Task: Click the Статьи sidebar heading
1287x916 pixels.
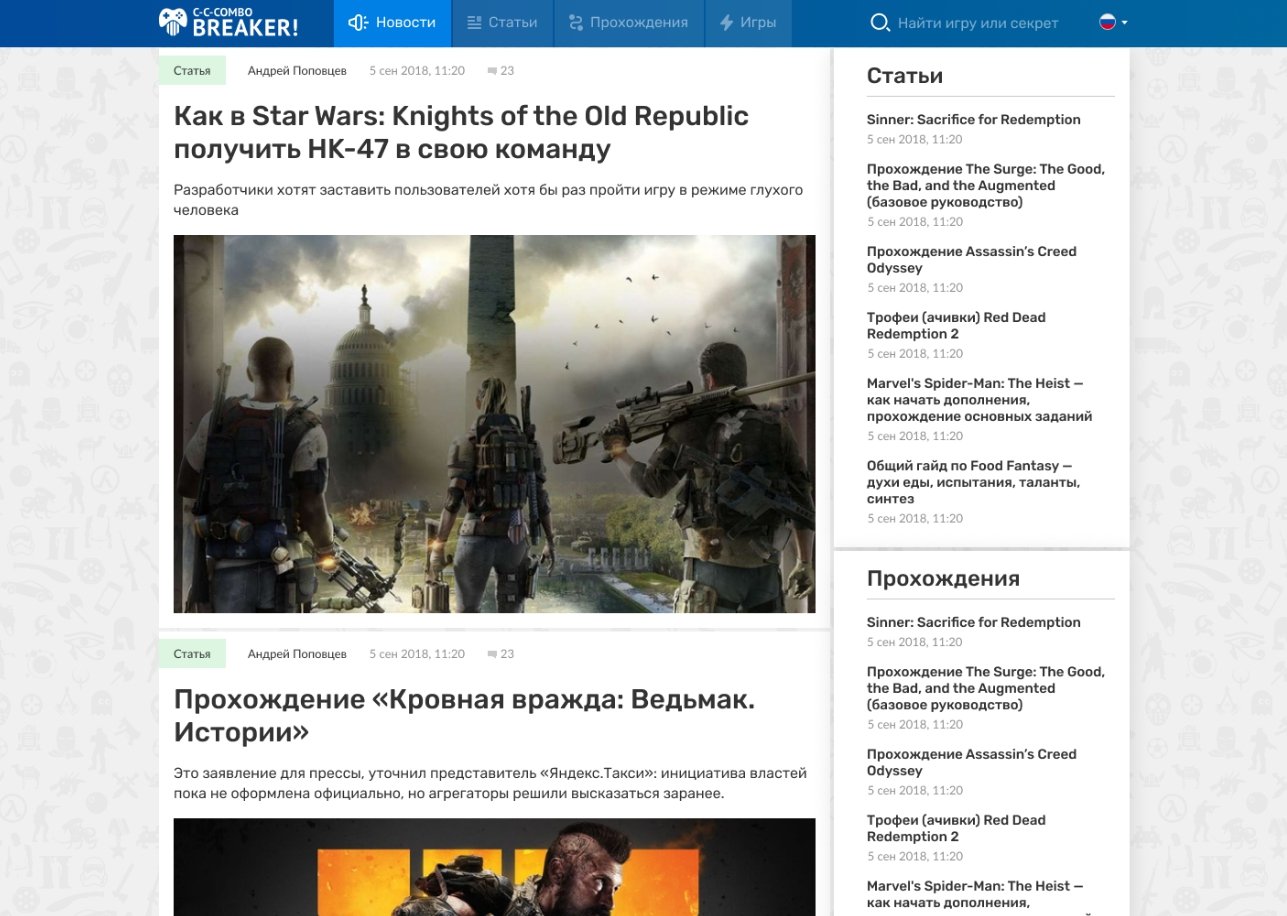Action: pyautogui.click(x=905, y=76)
